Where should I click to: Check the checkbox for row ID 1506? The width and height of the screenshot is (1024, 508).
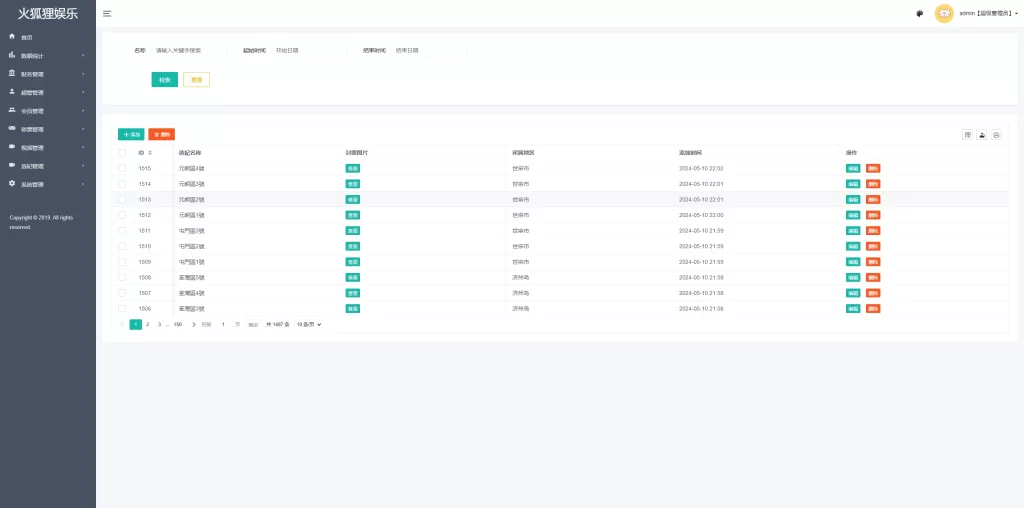pyautogui.click(x=122, y=308)
